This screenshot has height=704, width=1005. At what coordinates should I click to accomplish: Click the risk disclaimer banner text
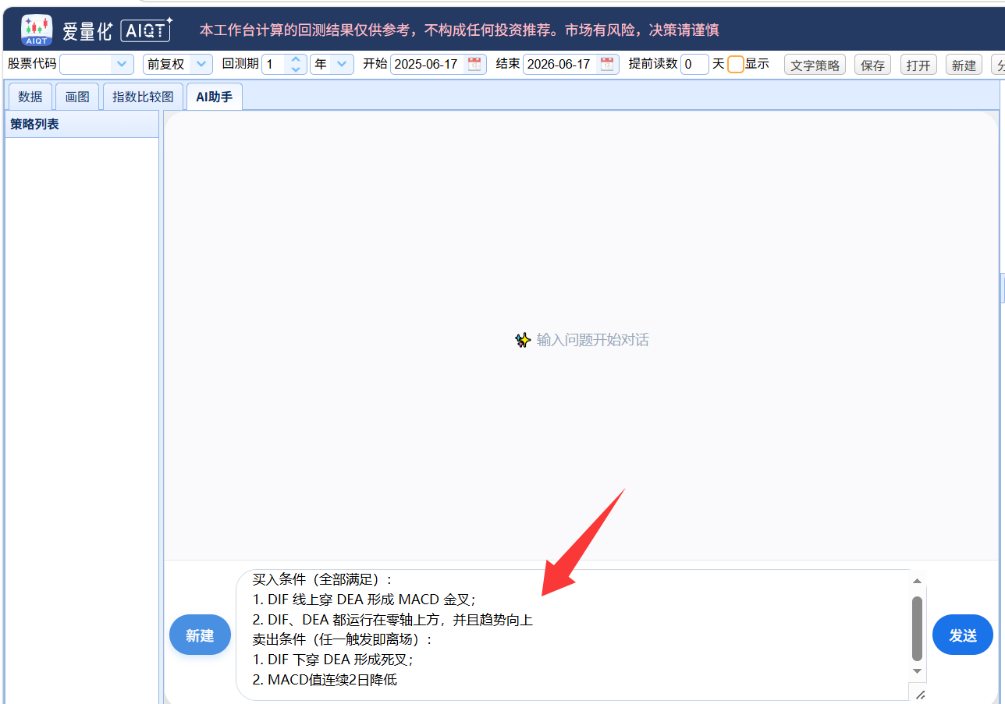pos(459,30)
